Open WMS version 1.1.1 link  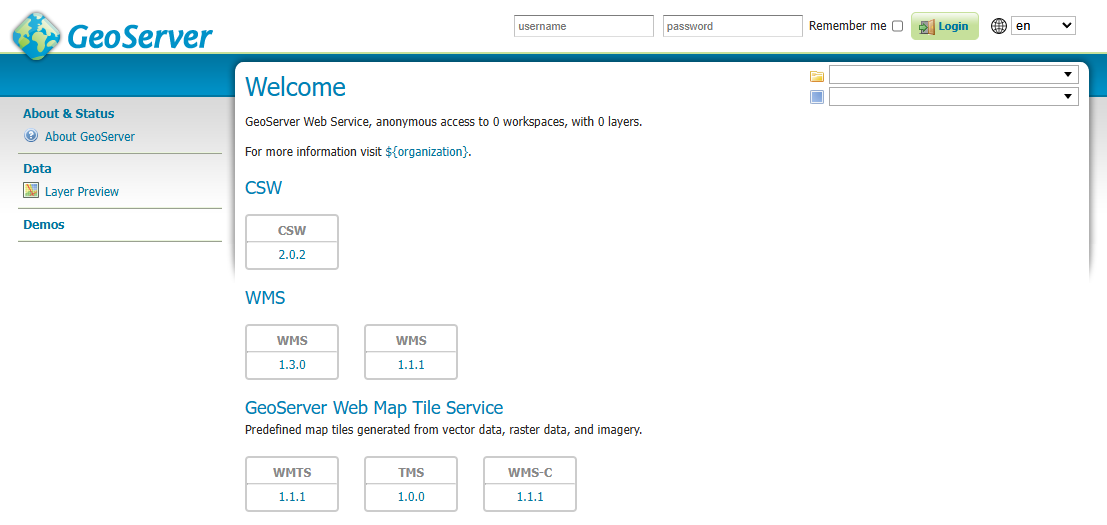411,365
